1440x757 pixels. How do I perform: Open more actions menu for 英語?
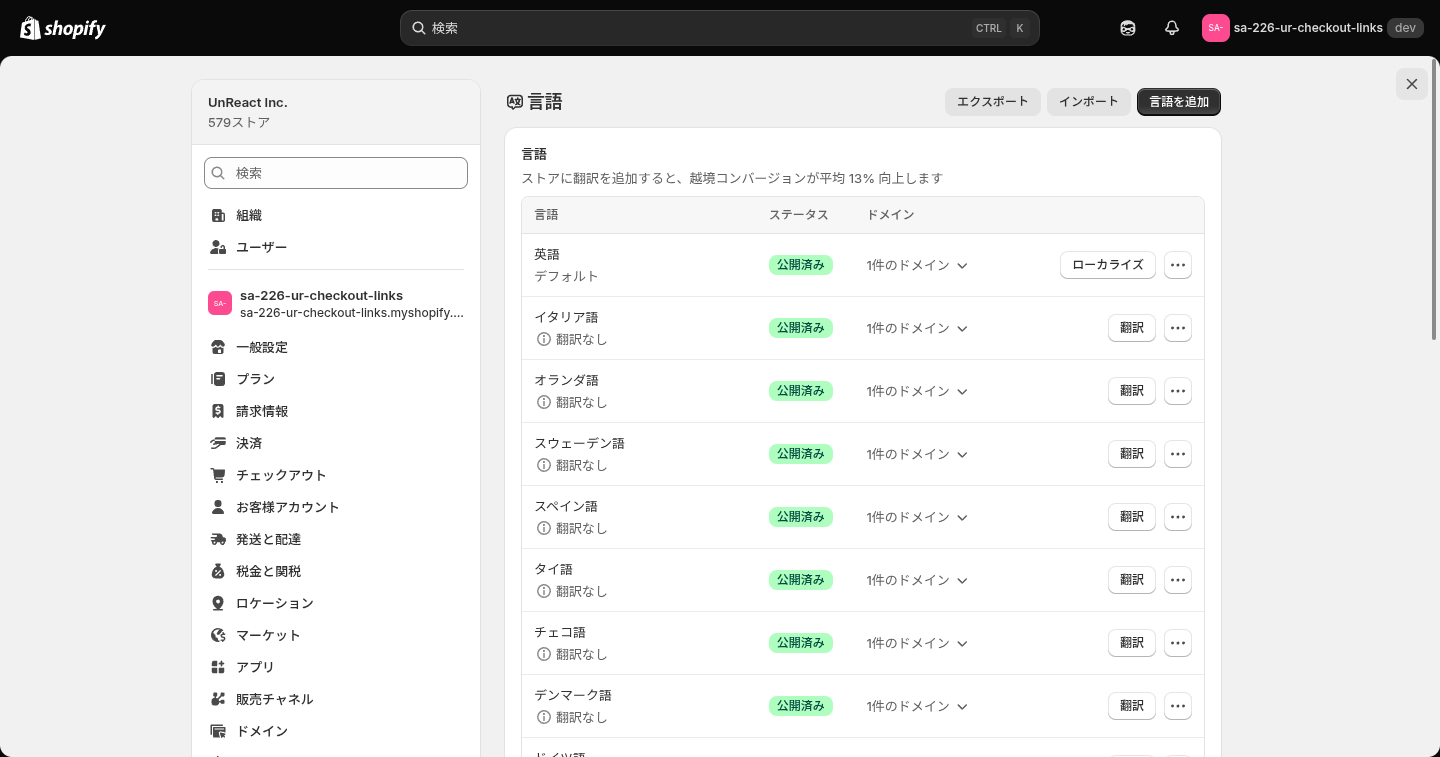pos(1178,265)
